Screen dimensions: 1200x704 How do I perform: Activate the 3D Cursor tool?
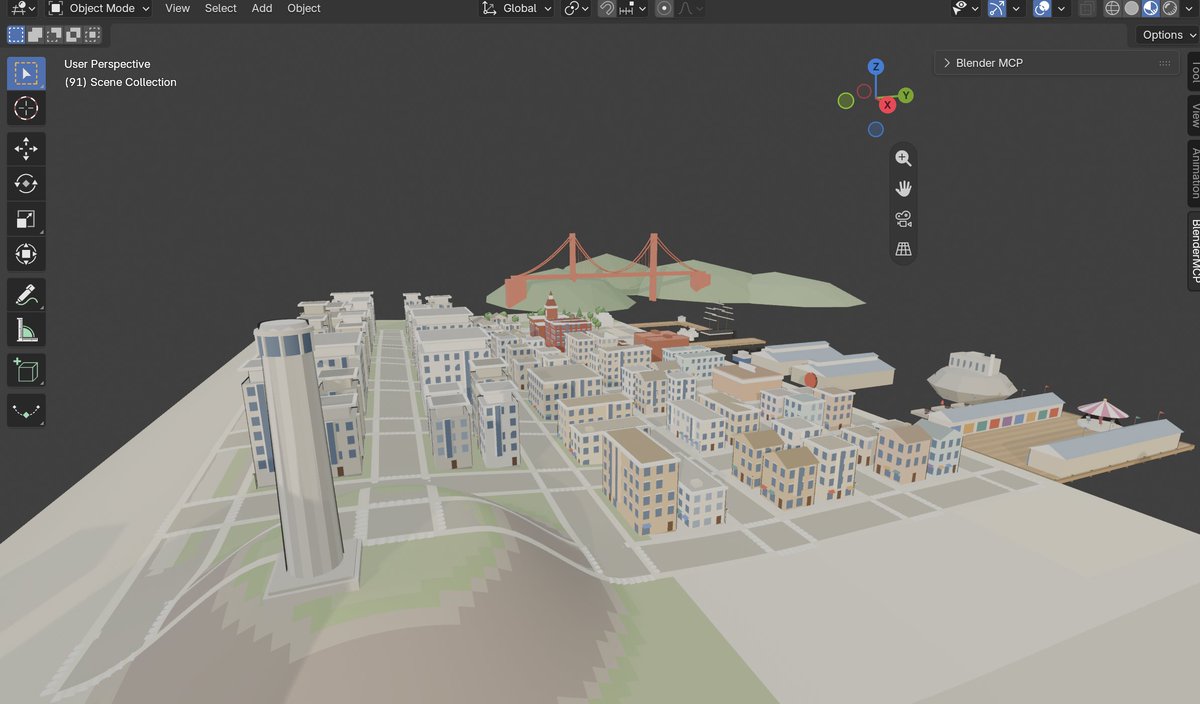pyautogui.click(x=26, y=108)
